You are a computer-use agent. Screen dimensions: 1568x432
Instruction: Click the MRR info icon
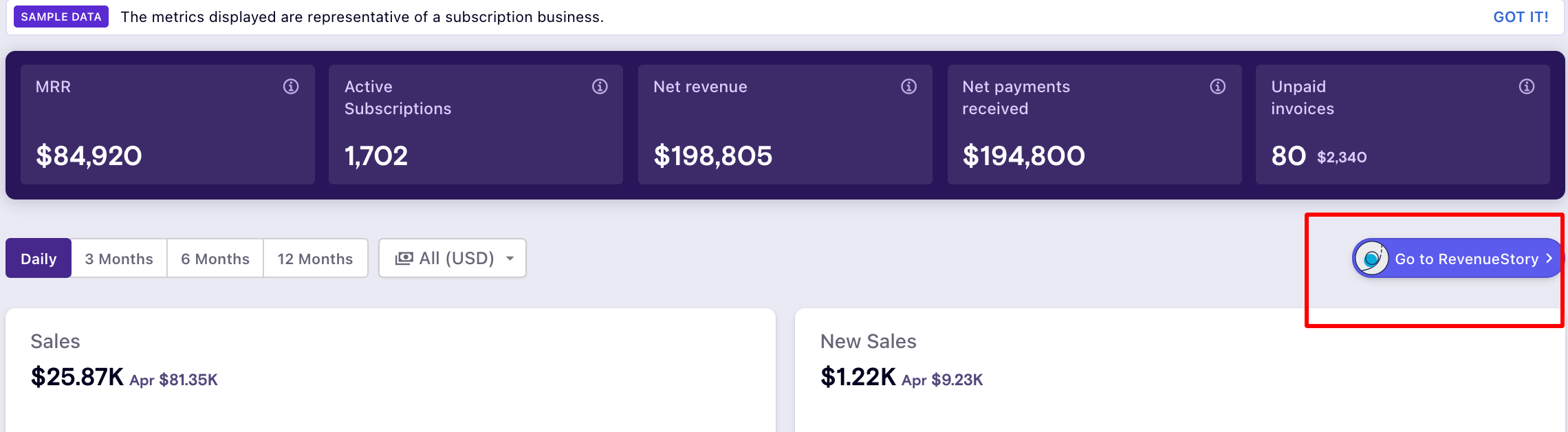(x=291, y=87)
